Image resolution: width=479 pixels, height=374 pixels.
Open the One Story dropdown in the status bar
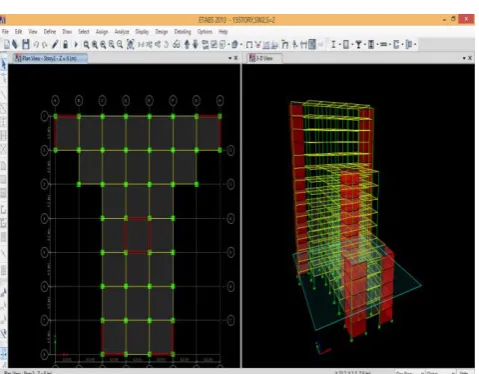[409, 372]
